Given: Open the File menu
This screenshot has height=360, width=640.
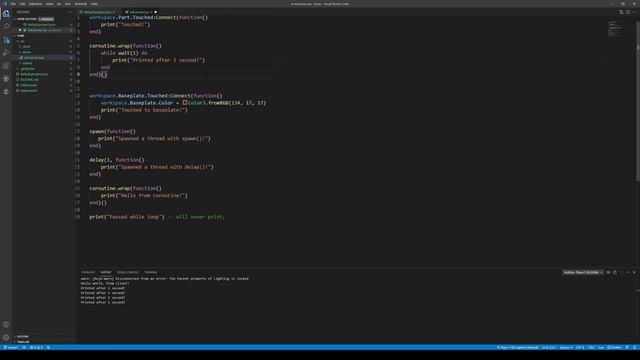Looking at the screenshot, I should click(13, 4).
